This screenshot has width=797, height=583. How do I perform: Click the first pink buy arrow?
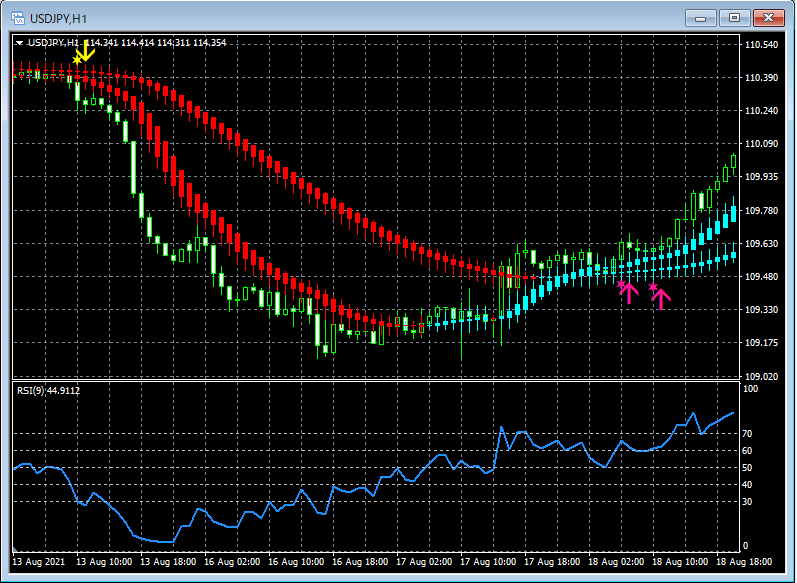point(629,294)
